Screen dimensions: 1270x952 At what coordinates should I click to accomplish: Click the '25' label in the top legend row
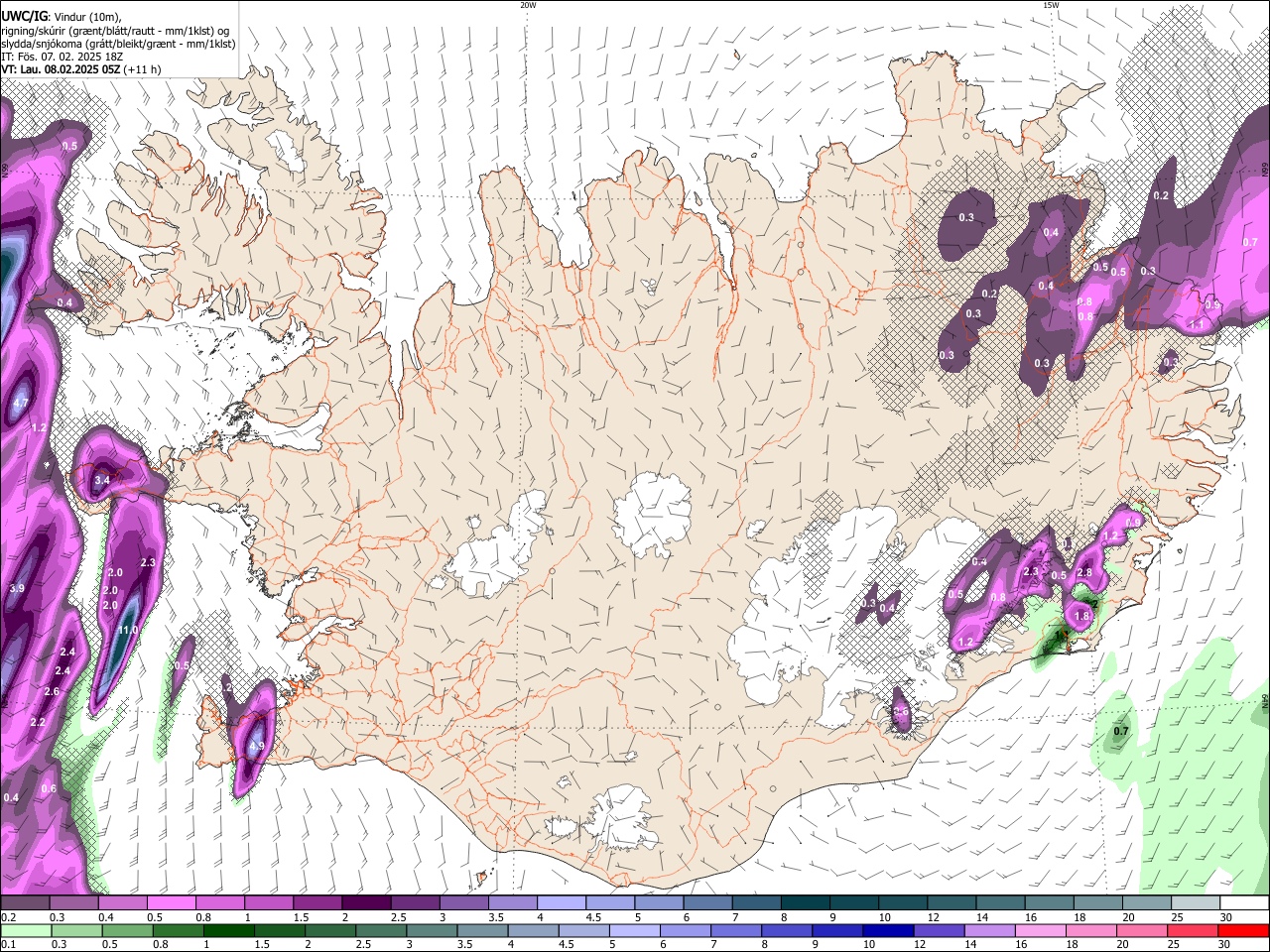pos(1177,917)
